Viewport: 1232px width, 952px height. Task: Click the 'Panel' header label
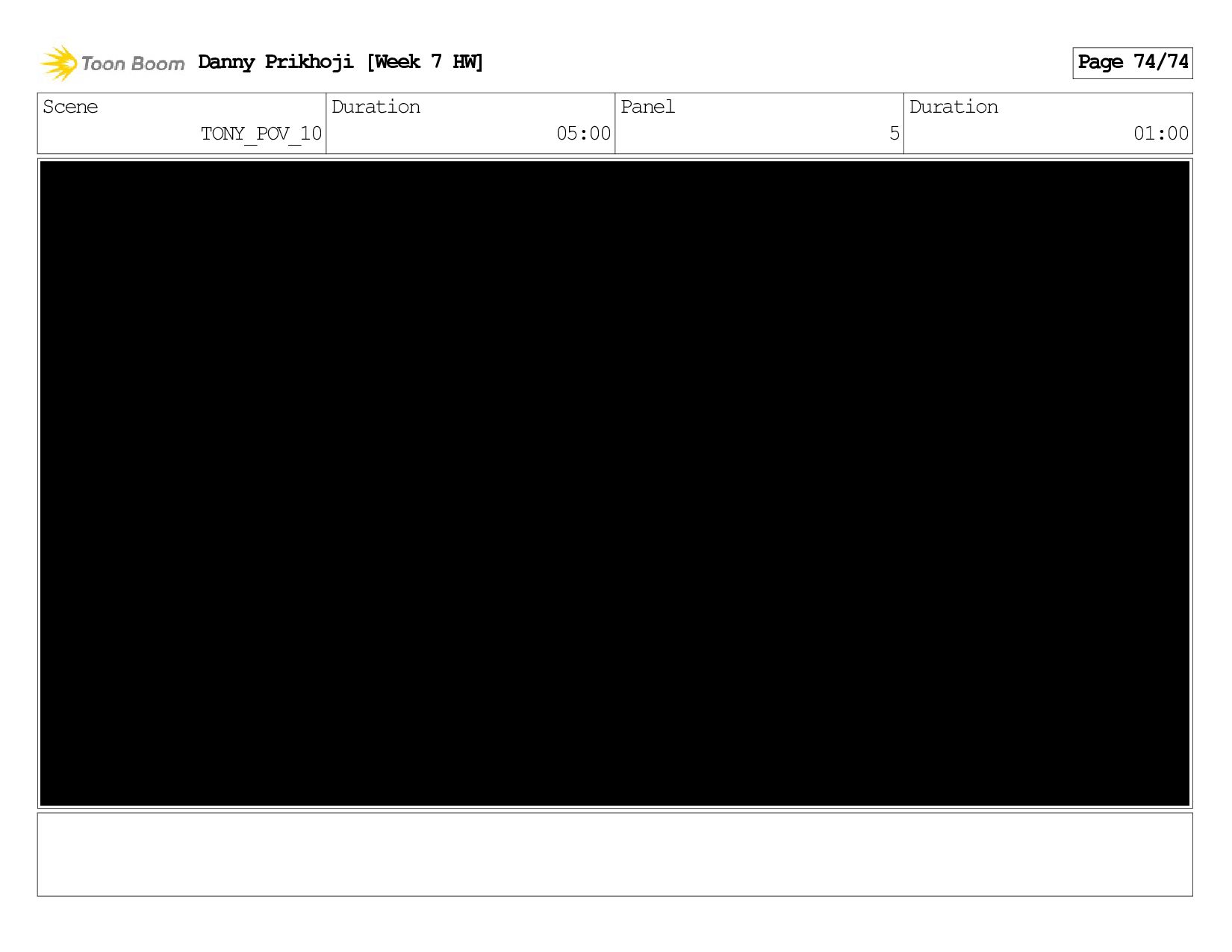pyautogui.click(x=647, y=107)
